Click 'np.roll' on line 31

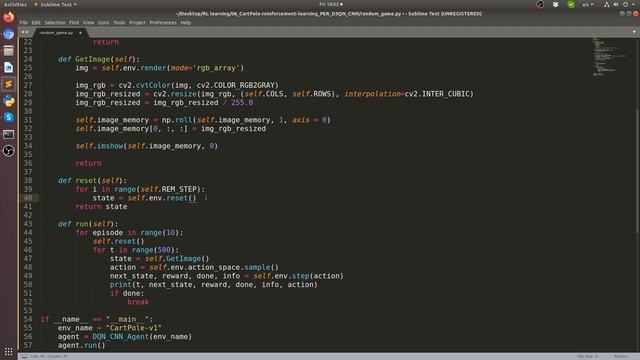pyautogui.click(x=177, y=120)
